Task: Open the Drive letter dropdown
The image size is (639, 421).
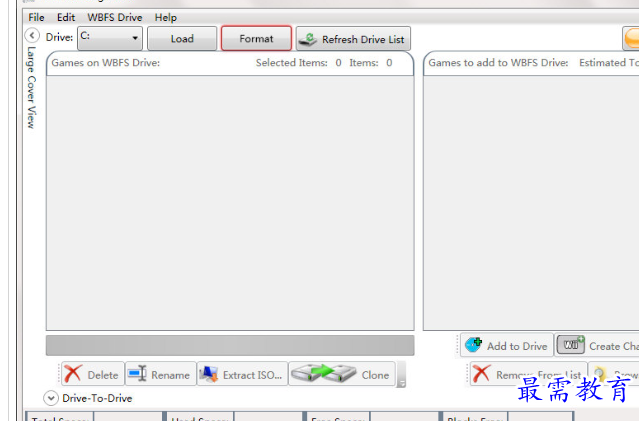Action: click(x=110, y=38)
